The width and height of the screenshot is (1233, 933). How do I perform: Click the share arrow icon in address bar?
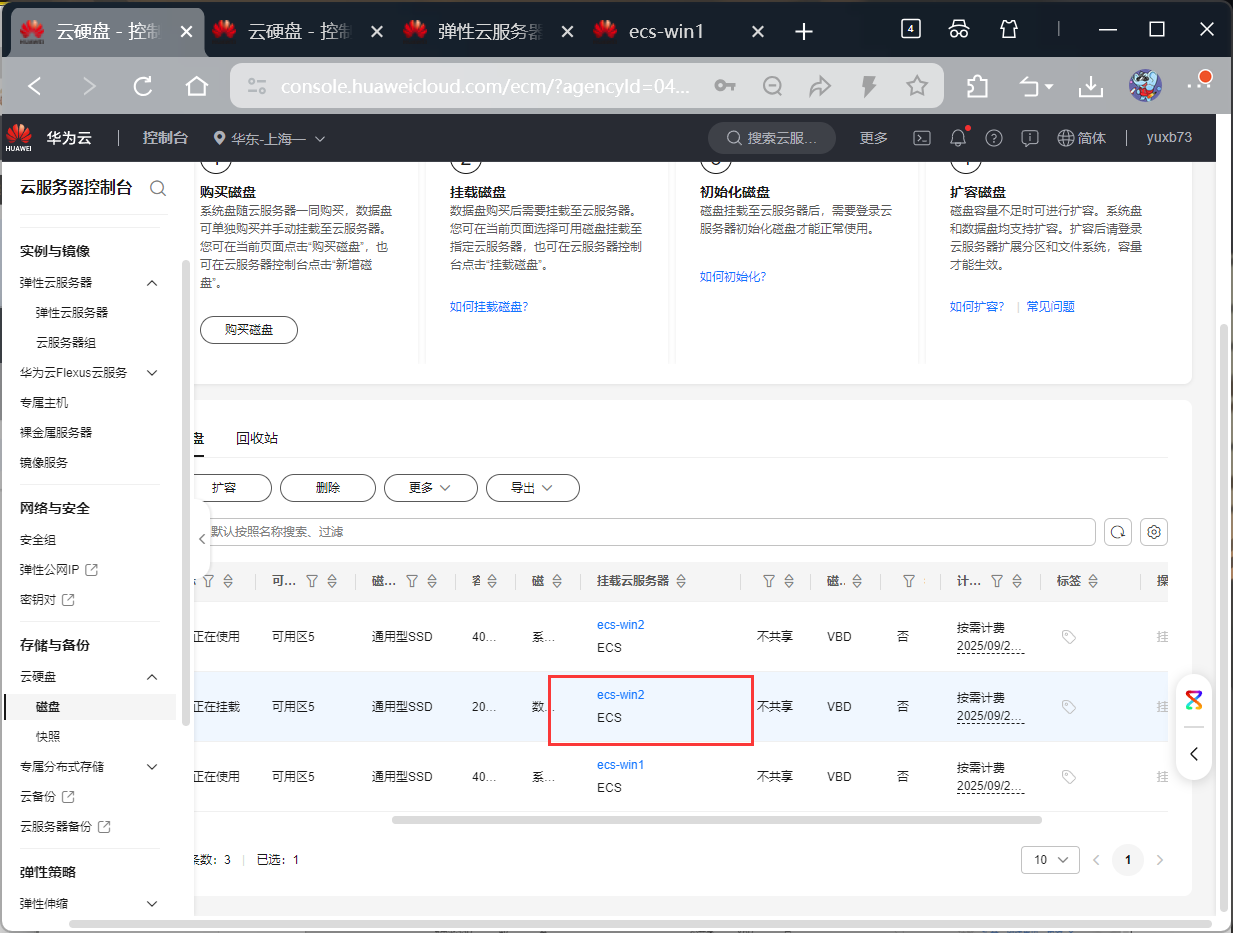820,87
